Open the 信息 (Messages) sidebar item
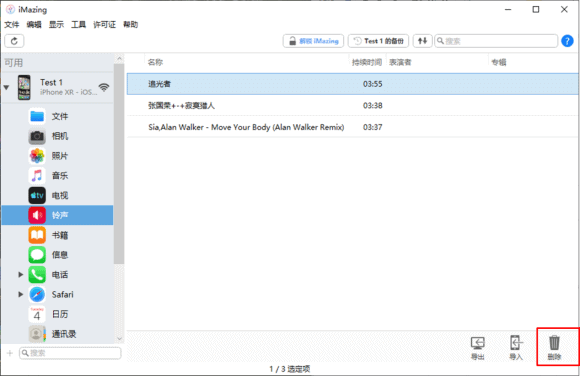Viewport: 580px width, 376px height. (x=57, y=255)
